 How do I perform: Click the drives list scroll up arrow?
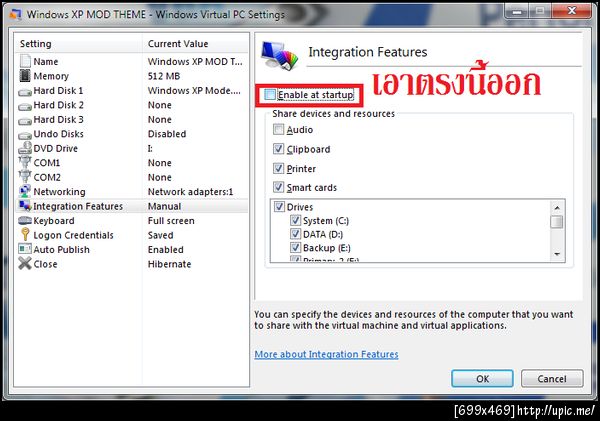point(557,208)
